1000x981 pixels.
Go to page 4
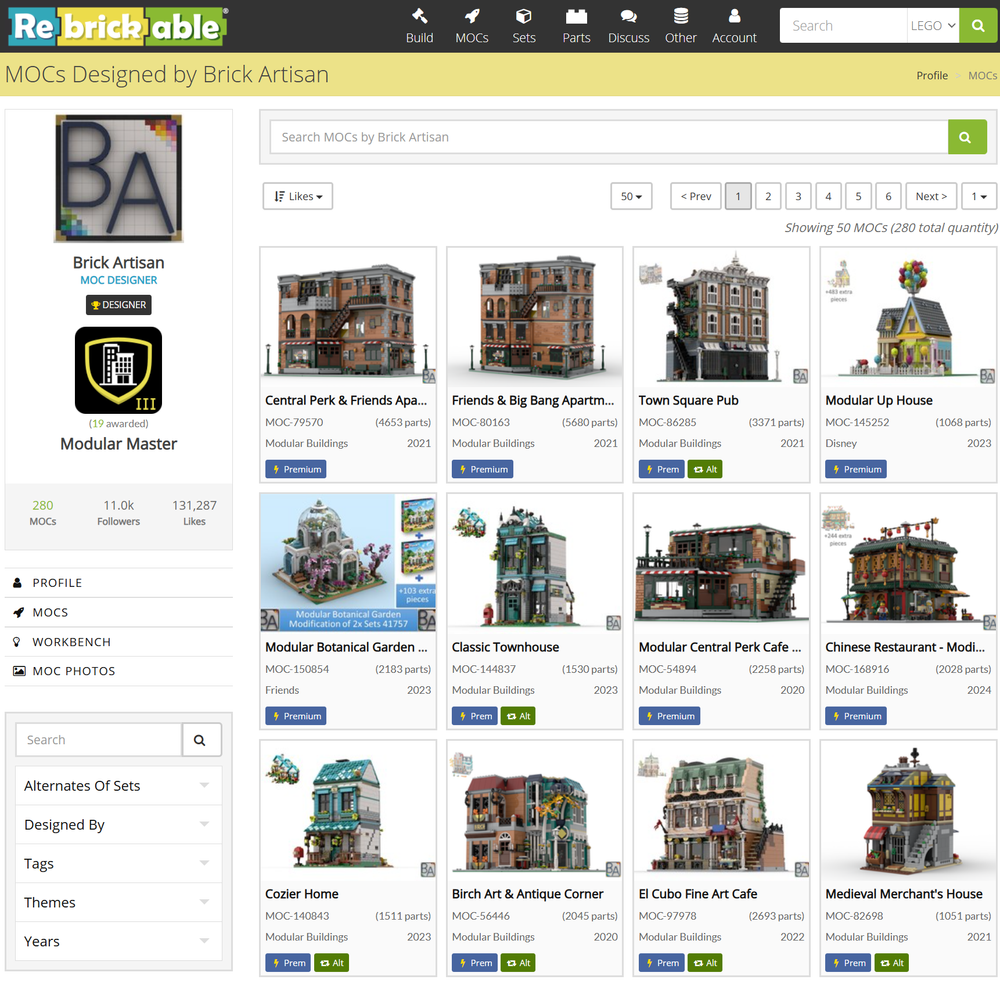click(828, 196)
